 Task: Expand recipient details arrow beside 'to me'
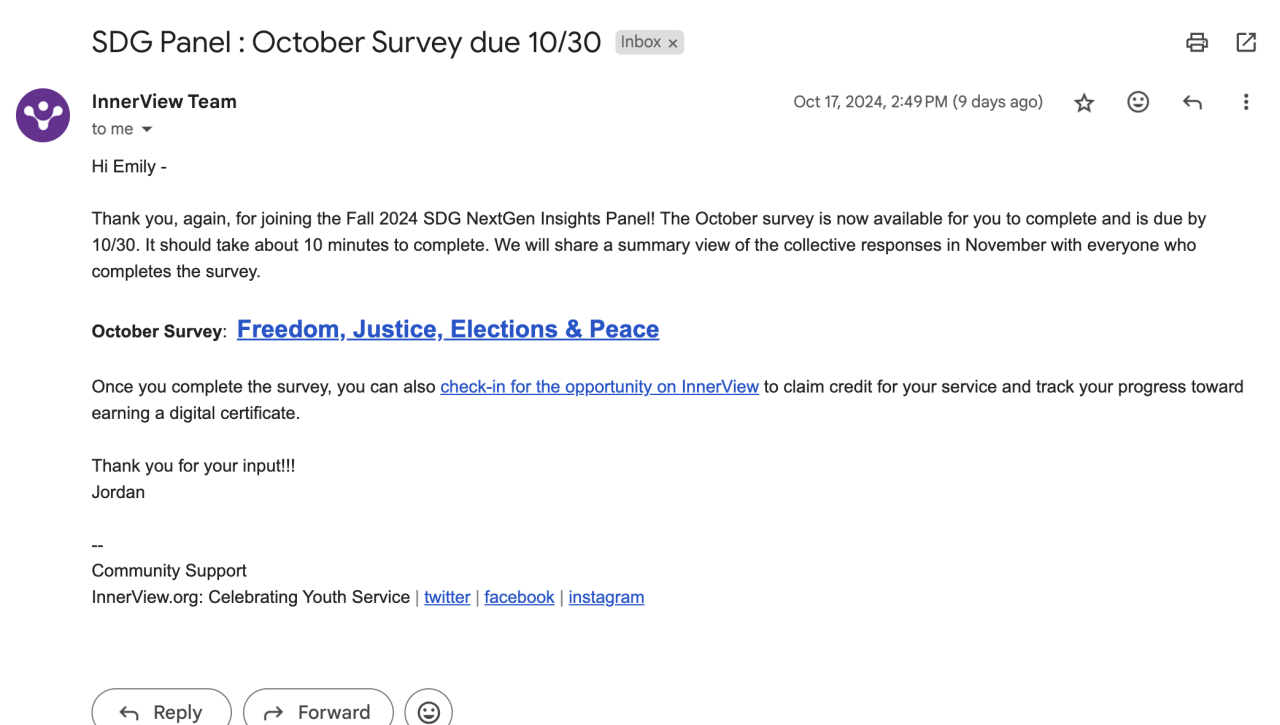pos(147,130)
